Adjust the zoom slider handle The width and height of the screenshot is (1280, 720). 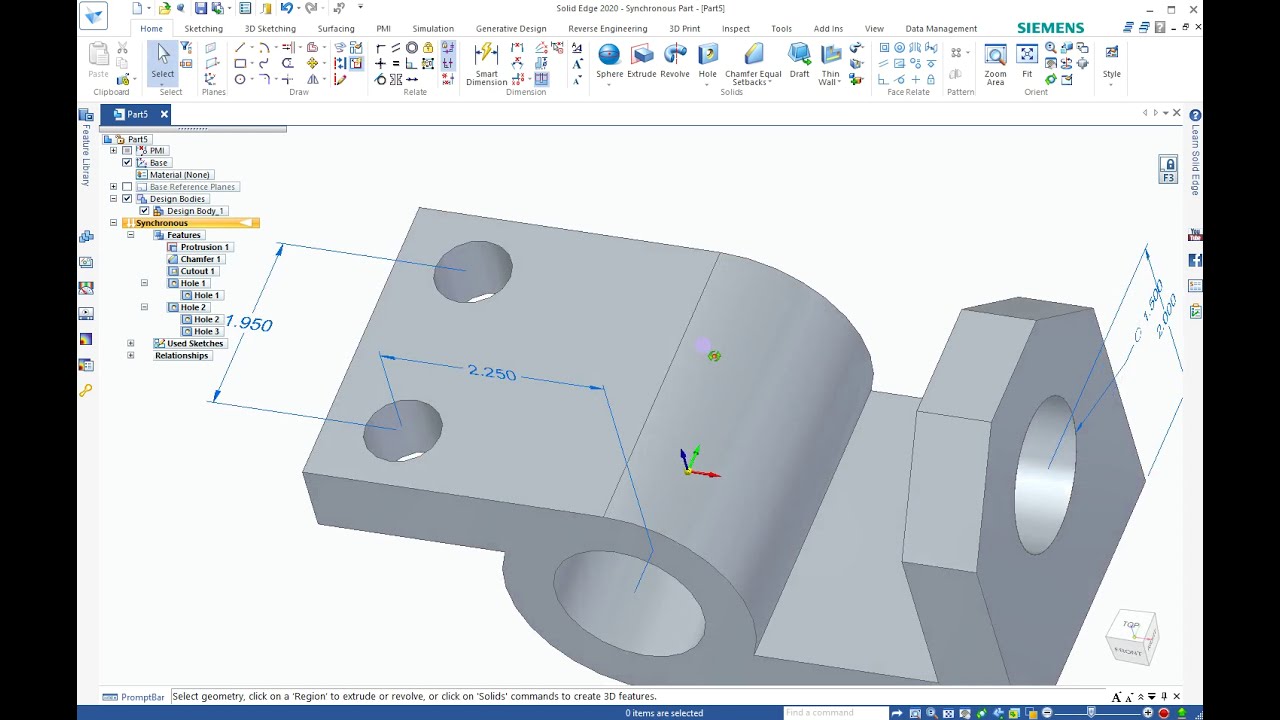pos(1091,713)
